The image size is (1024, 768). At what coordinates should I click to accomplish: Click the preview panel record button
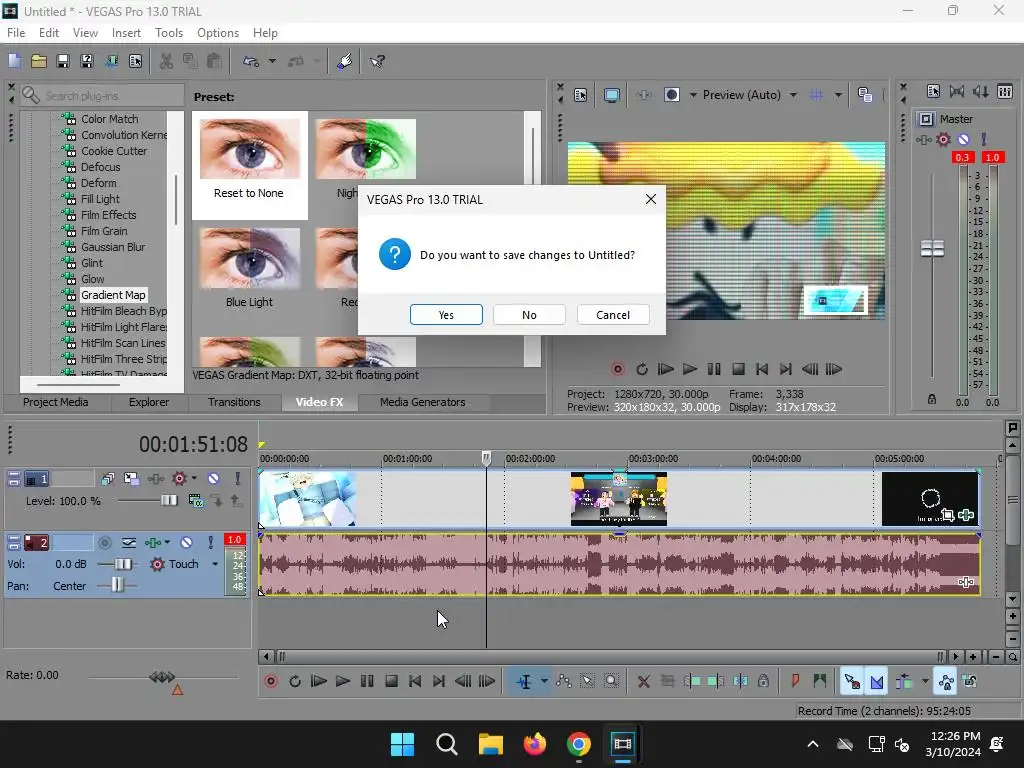click(617, 369)
